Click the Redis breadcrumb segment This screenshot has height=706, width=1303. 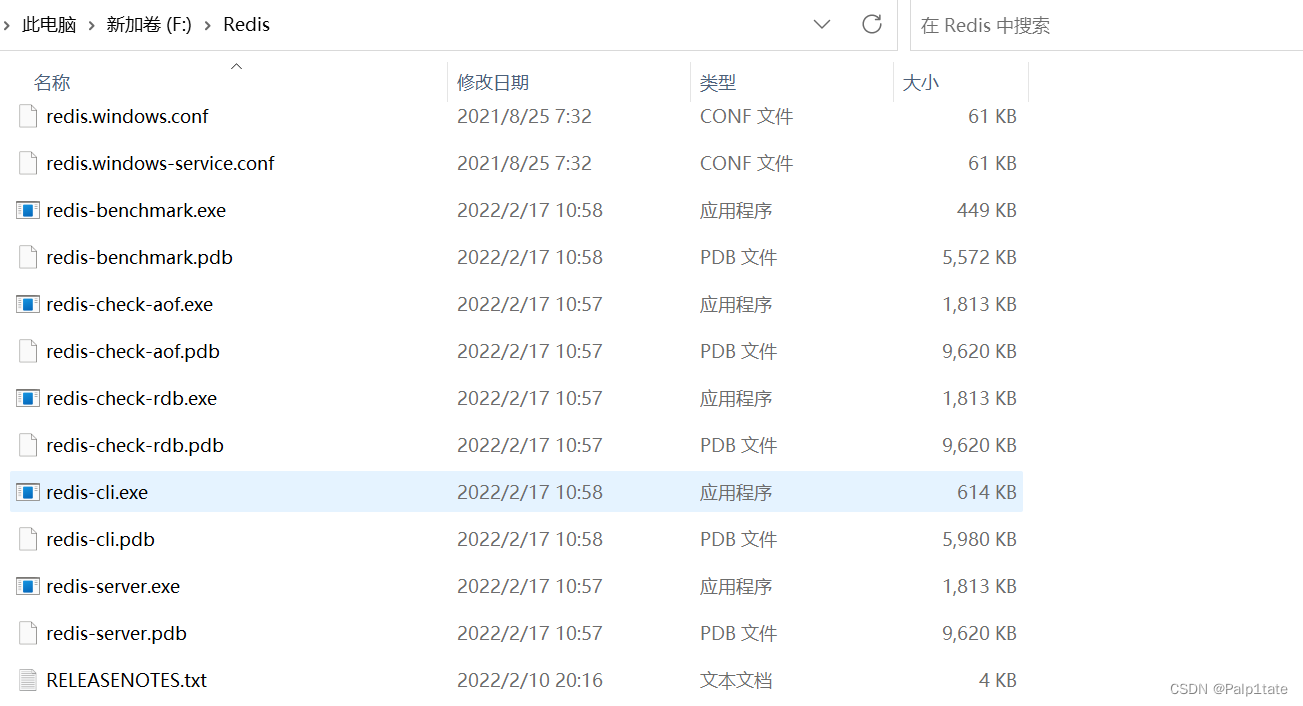coord(246,25)
